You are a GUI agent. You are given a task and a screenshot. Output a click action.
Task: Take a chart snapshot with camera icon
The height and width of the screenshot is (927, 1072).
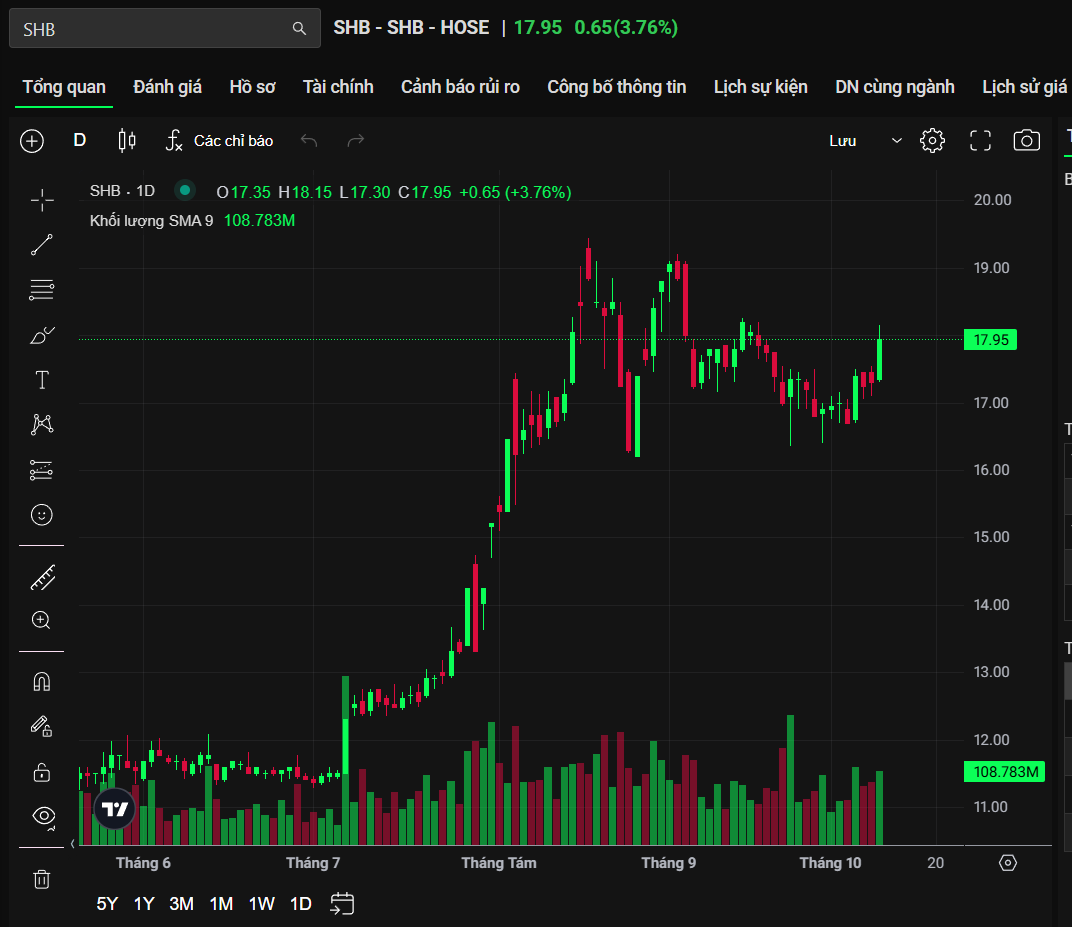tap(1027, 141)
